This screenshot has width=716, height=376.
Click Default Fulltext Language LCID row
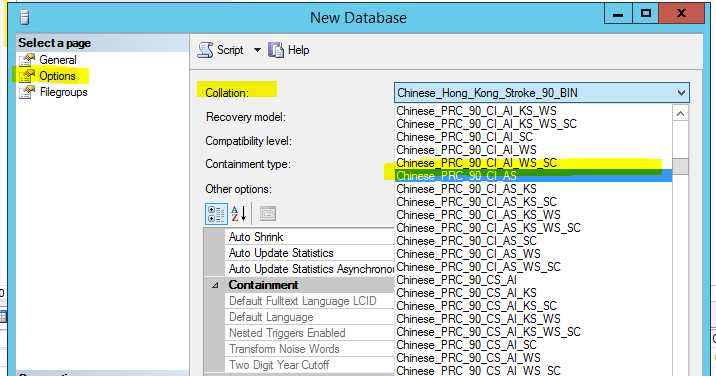pos(309,301)
